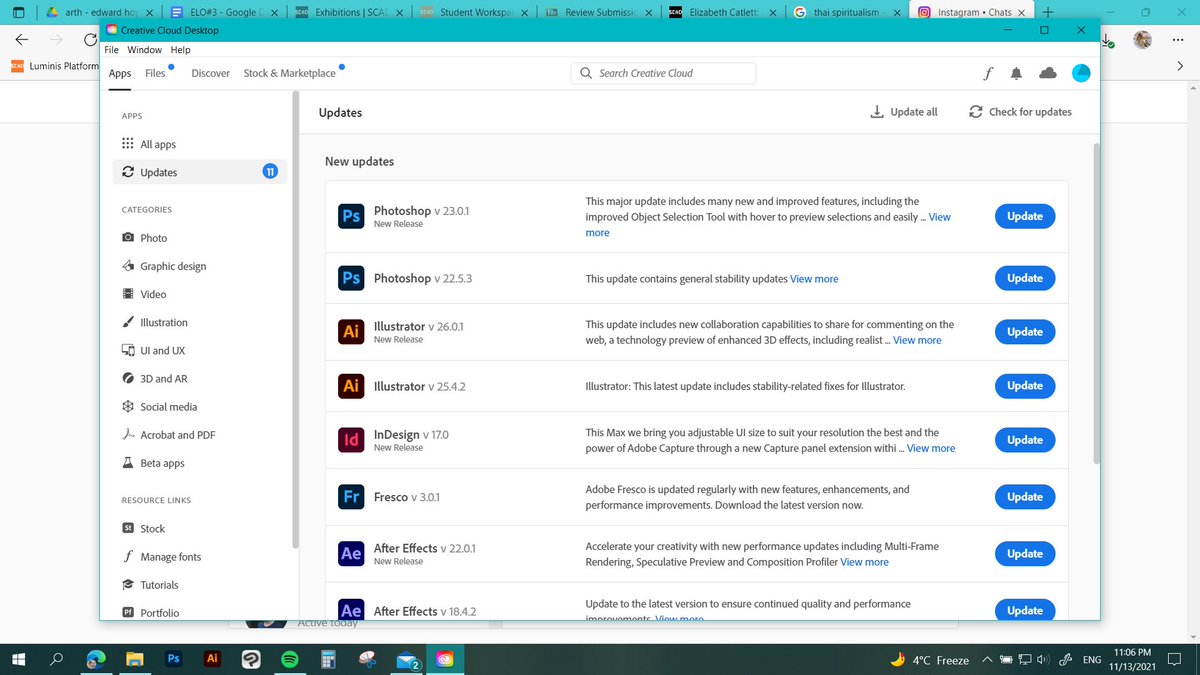Update Illustrator v 25.4.2

coord(1025,385)
